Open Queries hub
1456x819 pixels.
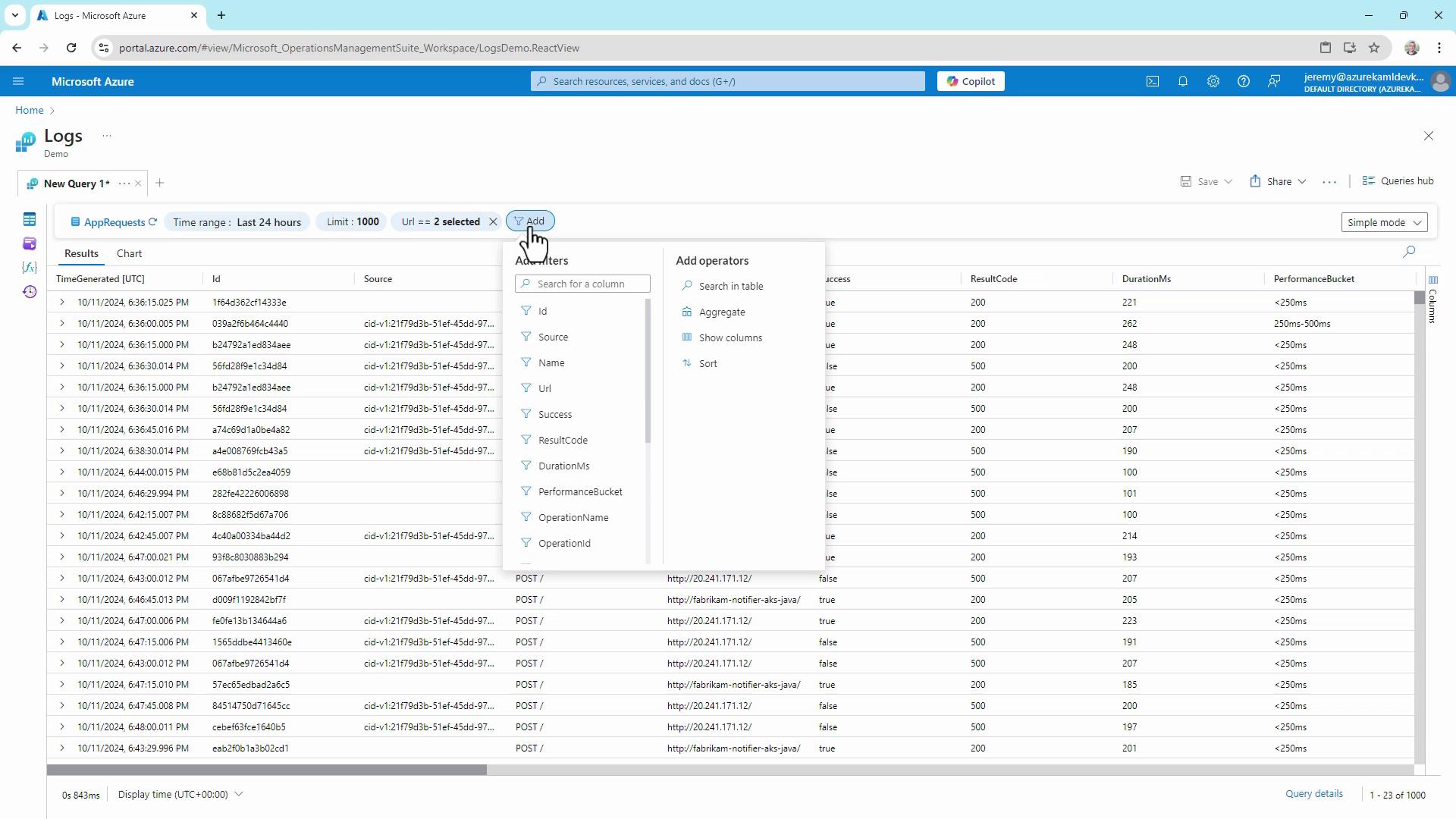click(x=1398, y=180)
